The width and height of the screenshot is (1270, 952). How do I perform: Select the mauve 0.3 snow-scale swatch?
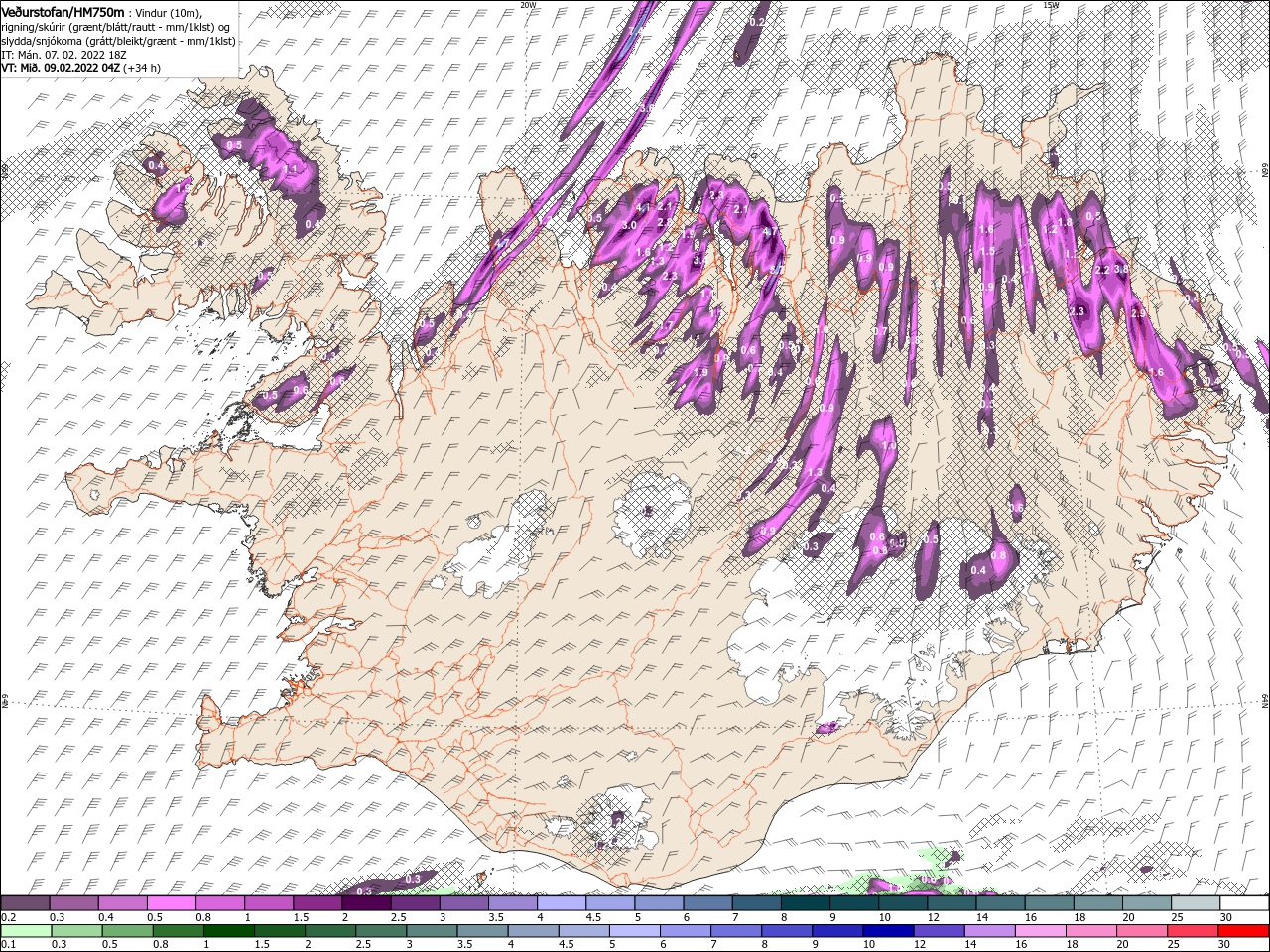(73, 903)
